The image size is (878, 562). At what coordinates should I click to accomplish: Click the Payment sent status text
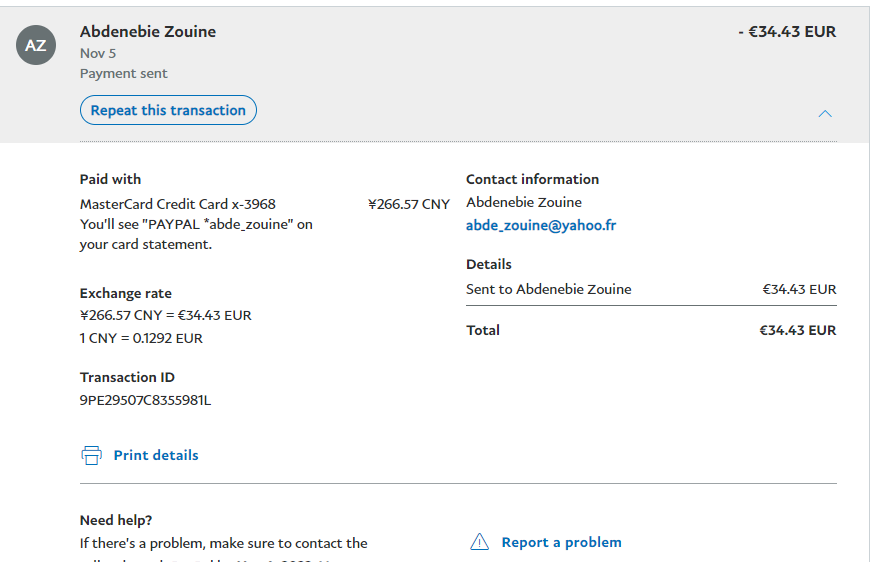(x=124, y=73)
